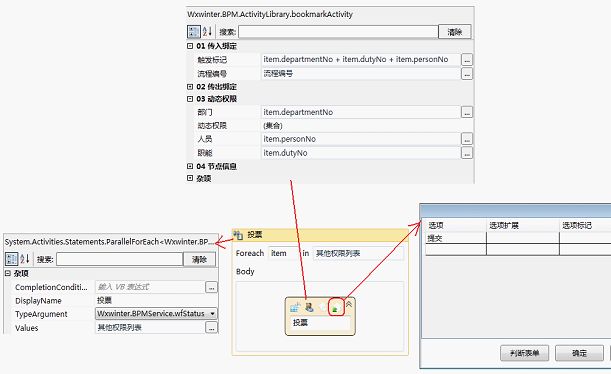The width and height of the screenshot is (611, 374).
Task: Expand the 04 节点信息 category
Action: pos(190,166)
